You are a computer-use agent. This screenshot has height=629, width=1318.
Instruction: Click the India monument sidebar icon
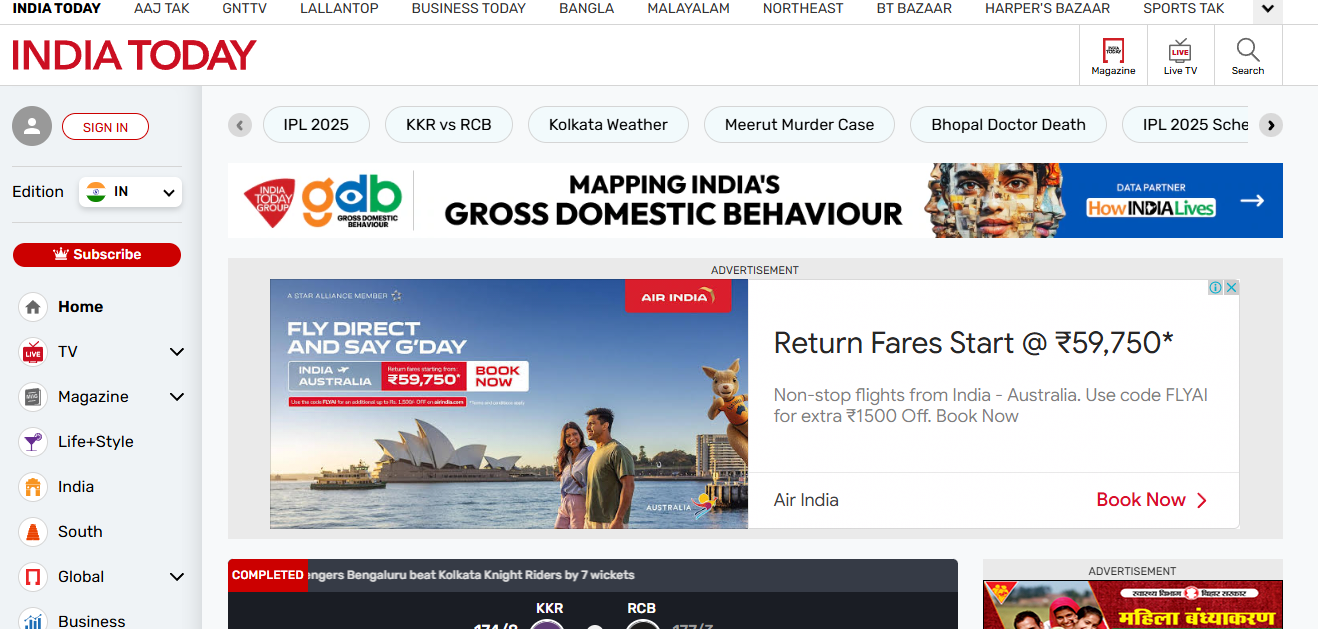click(33, 487)
